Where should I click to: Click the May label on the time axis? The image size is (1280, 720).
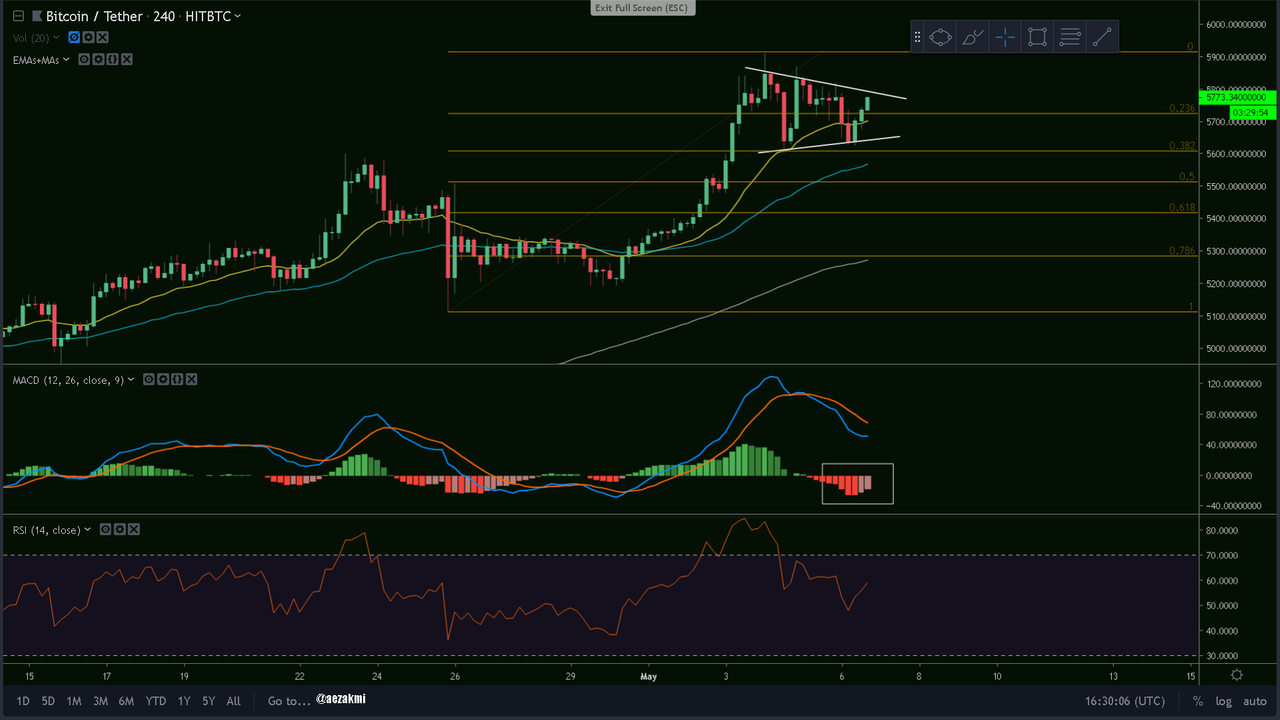point(649,676)
